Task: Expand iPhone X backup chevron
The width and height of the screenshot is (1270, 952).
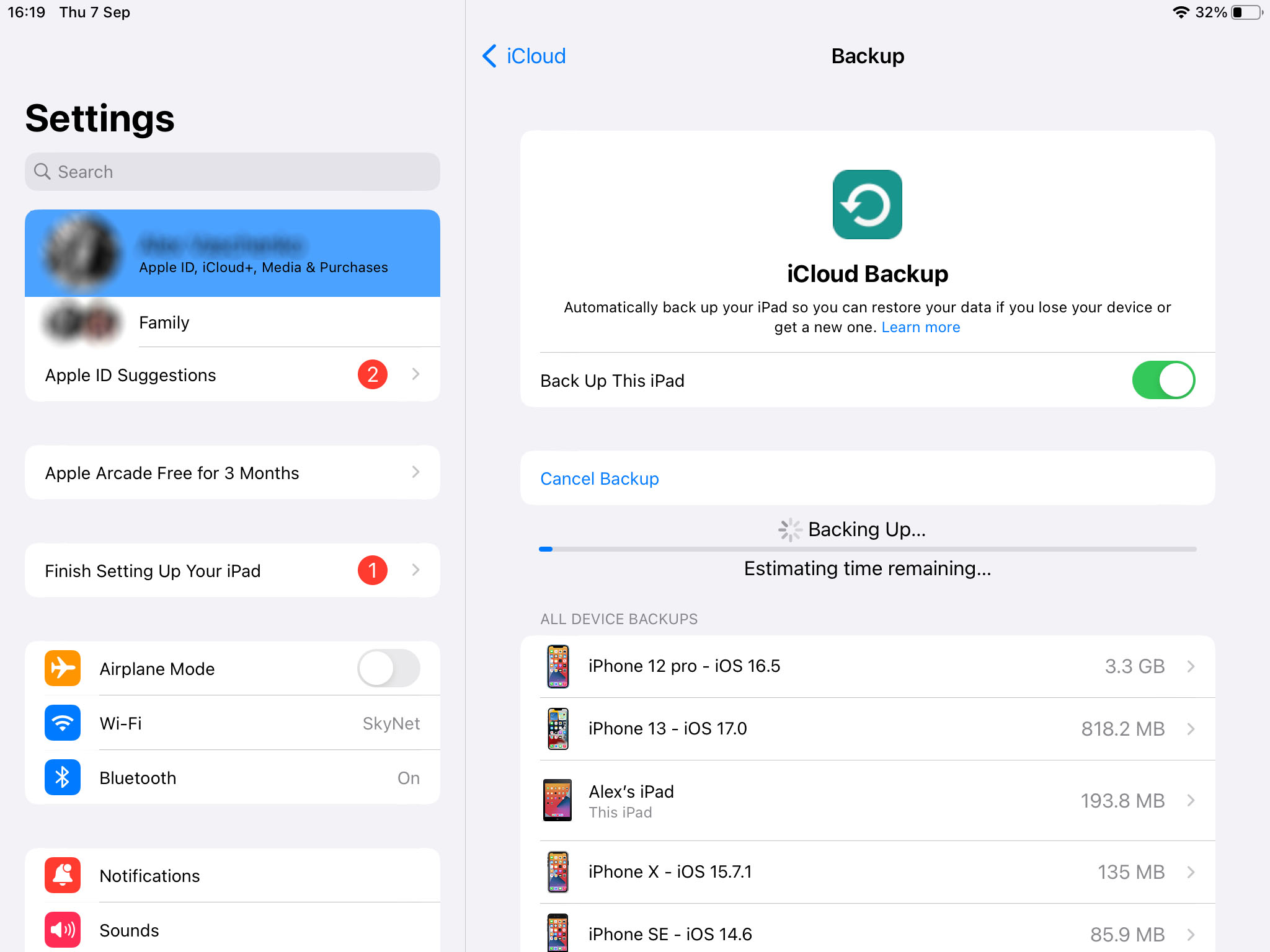Action: pyautogui.click(x=1191, y=872)
